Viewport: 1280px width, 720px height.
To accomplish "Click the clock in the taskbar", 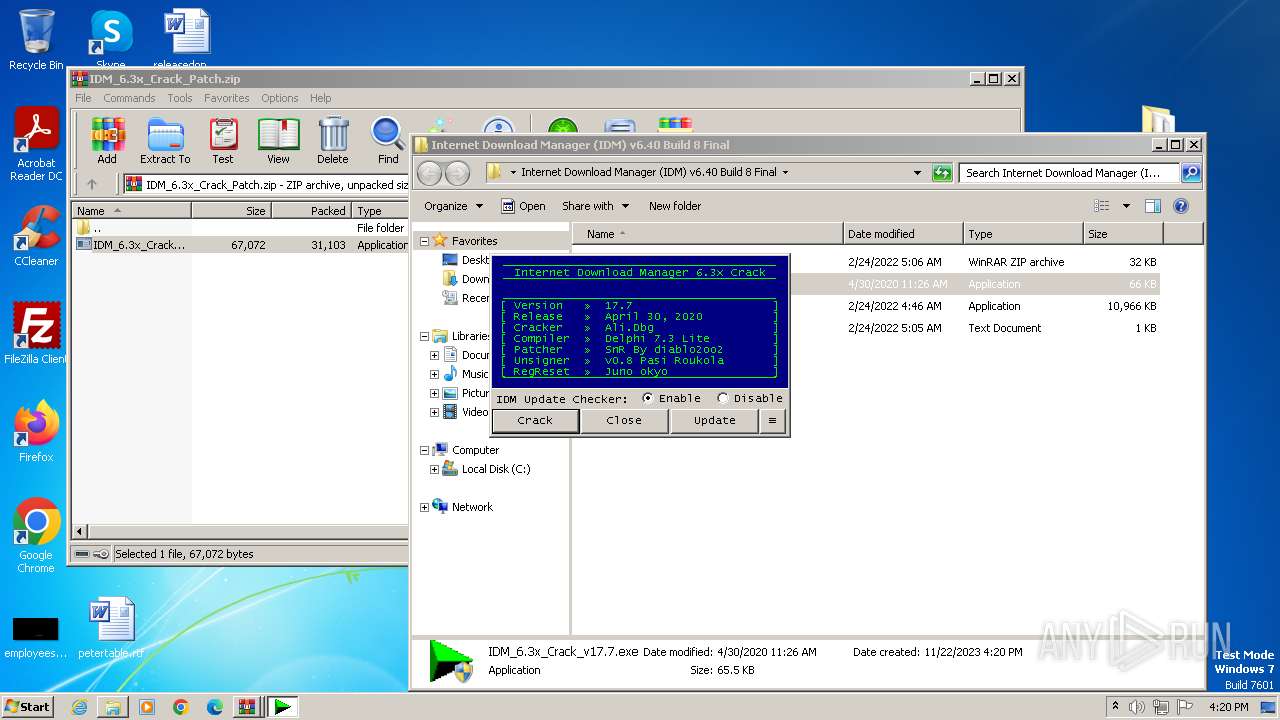I will (1228, 707).
